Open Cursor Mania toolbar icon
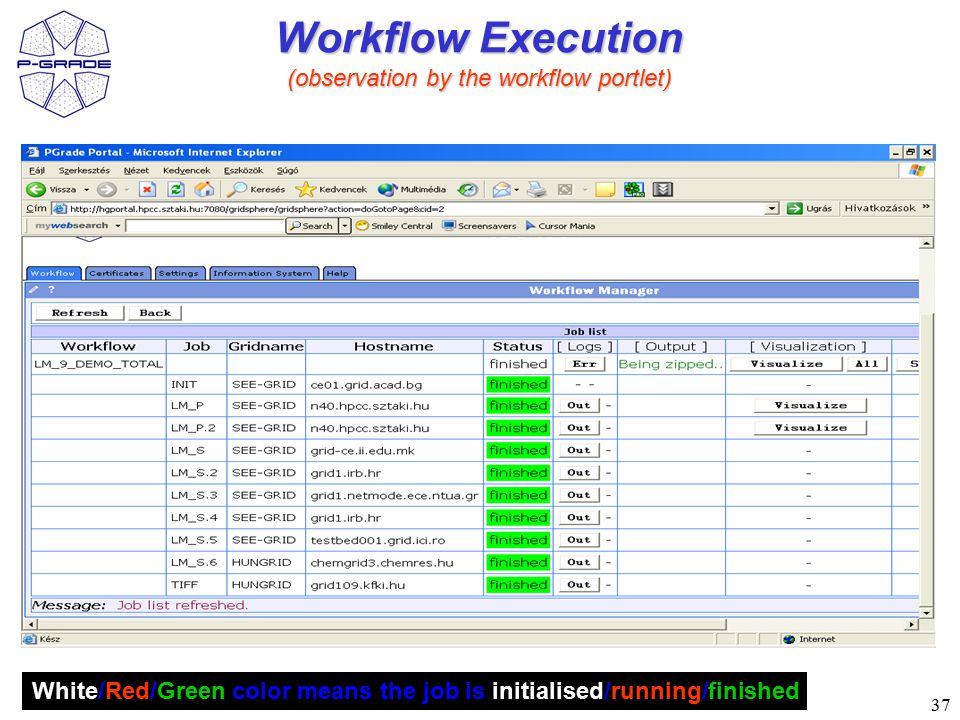The height and width of the screenshot is (720, 960). (x=530, y=226)
